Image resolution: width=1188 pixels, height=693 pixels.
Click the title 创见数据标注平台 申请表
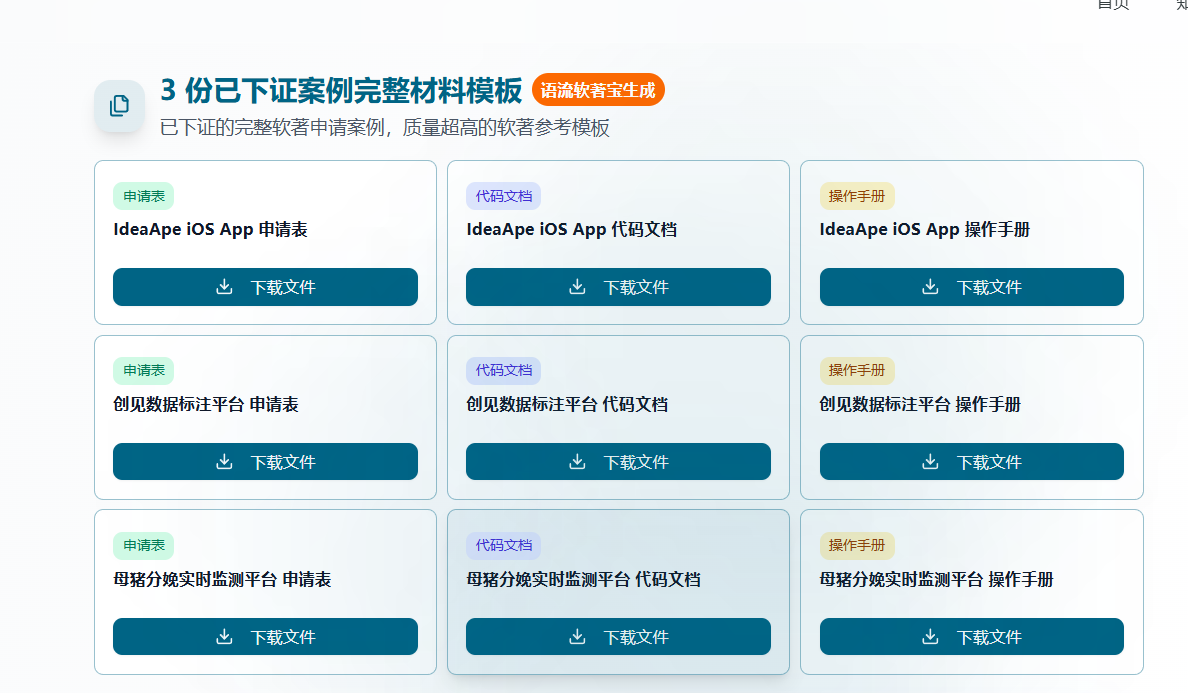click(206, 404)
